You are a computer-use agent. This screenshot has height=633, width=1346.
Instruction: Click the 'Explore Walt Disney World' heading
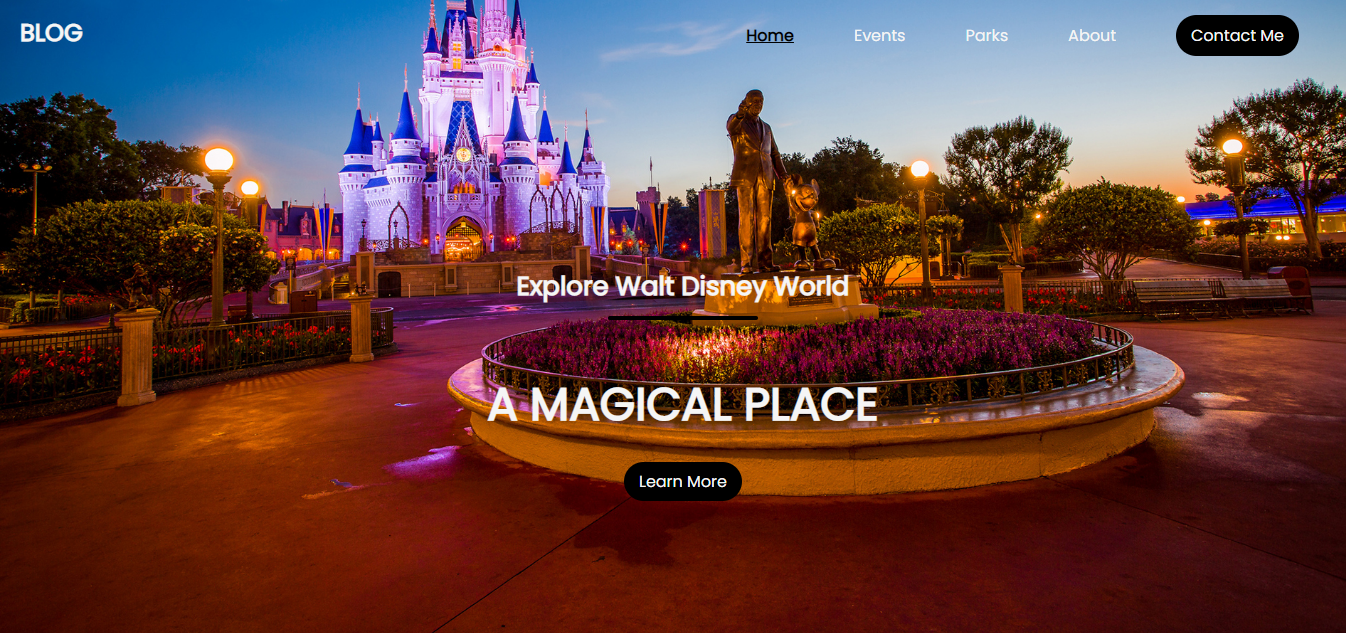(682, 287)
